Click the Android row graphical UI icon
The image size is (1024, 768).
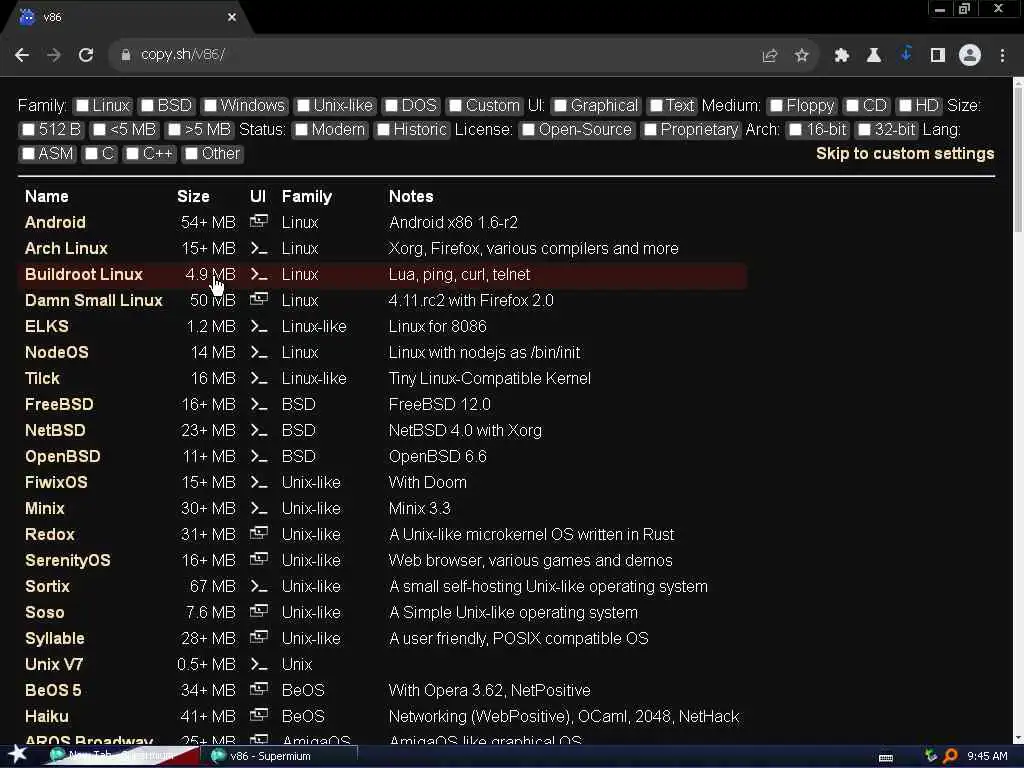coord(259,221)
